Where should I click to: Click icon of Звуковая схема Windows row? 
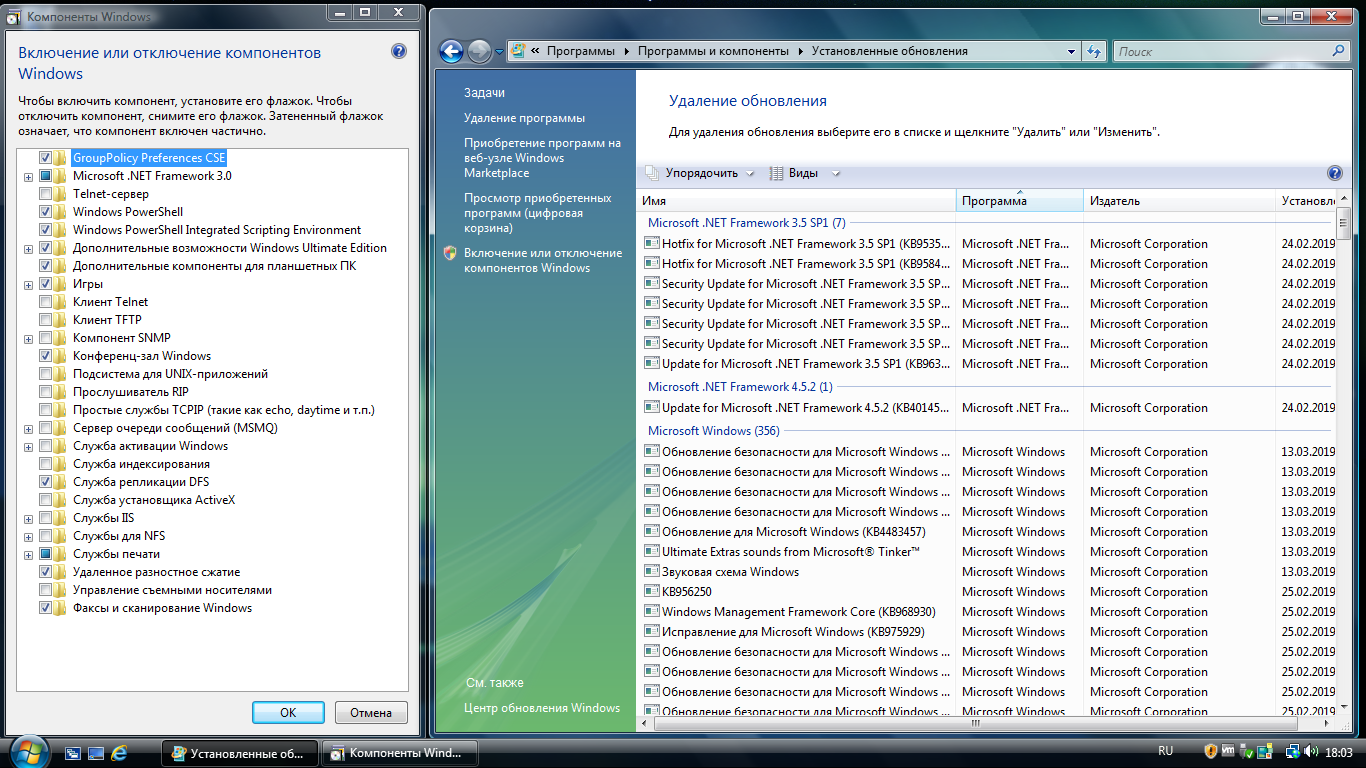pos(651,572)
